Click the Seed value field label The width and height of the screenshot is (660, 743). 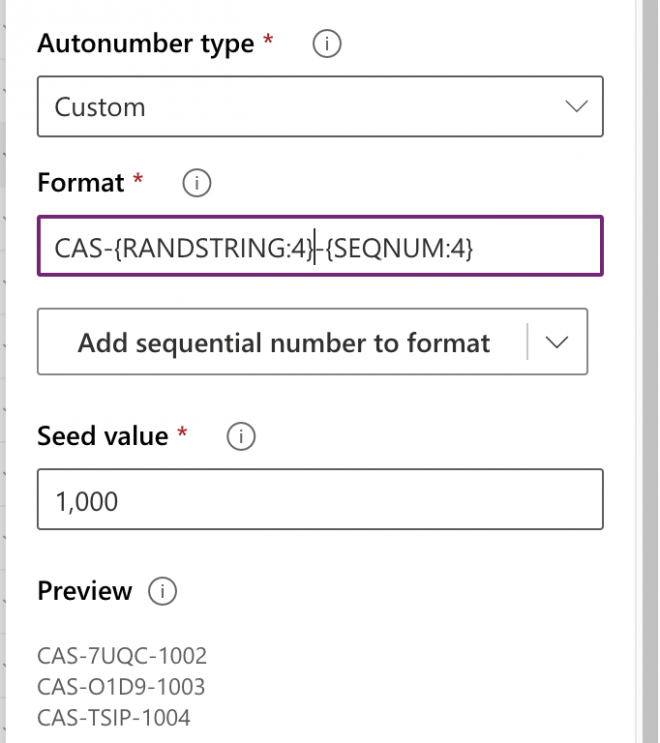102,436
